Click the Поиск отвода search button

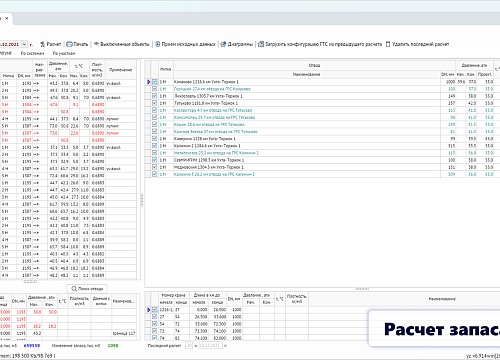point(87,289)
